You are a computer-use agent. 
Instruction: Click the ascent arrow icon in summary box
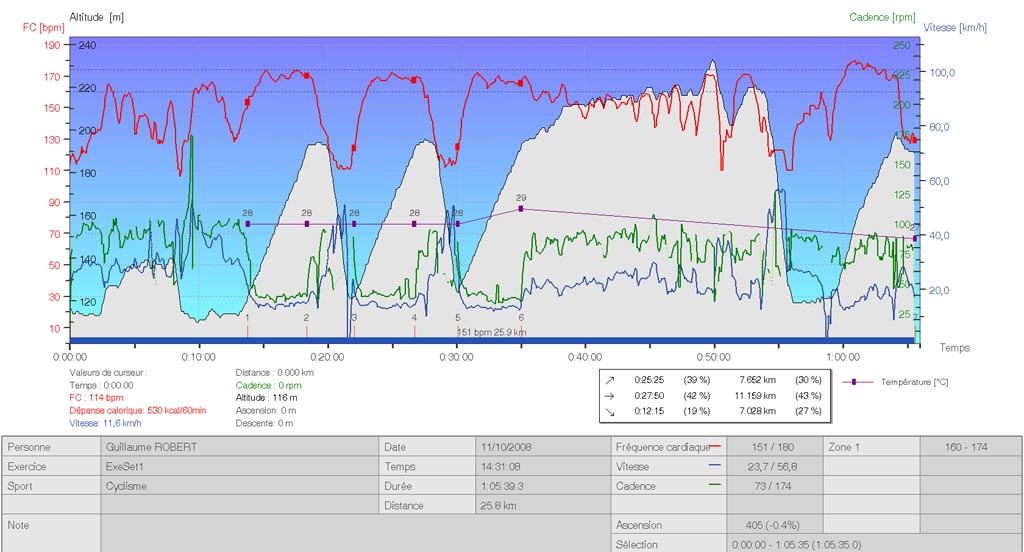pyautogui.click(x=609, y=380)
